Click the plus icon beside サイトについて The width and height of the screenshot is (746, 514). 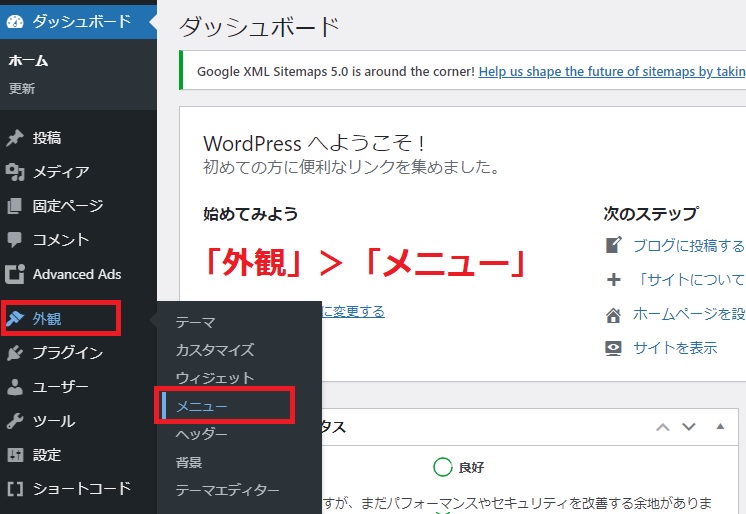tap(614, 279)
